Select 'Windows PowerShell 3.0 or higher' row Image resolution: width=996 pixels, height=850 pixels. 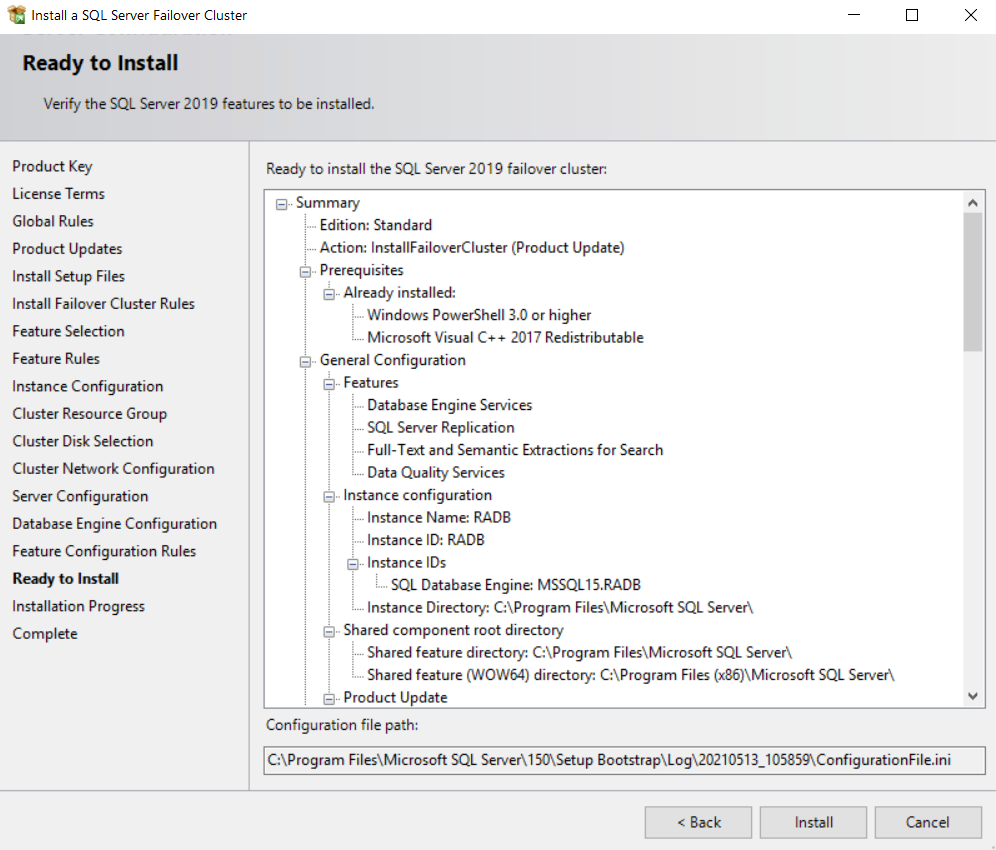coord(479,315)
